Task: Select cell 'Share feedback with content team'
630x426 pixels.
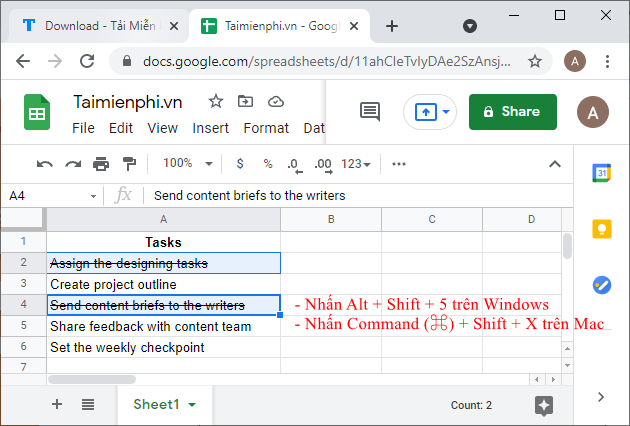Action: coord(164,326)
